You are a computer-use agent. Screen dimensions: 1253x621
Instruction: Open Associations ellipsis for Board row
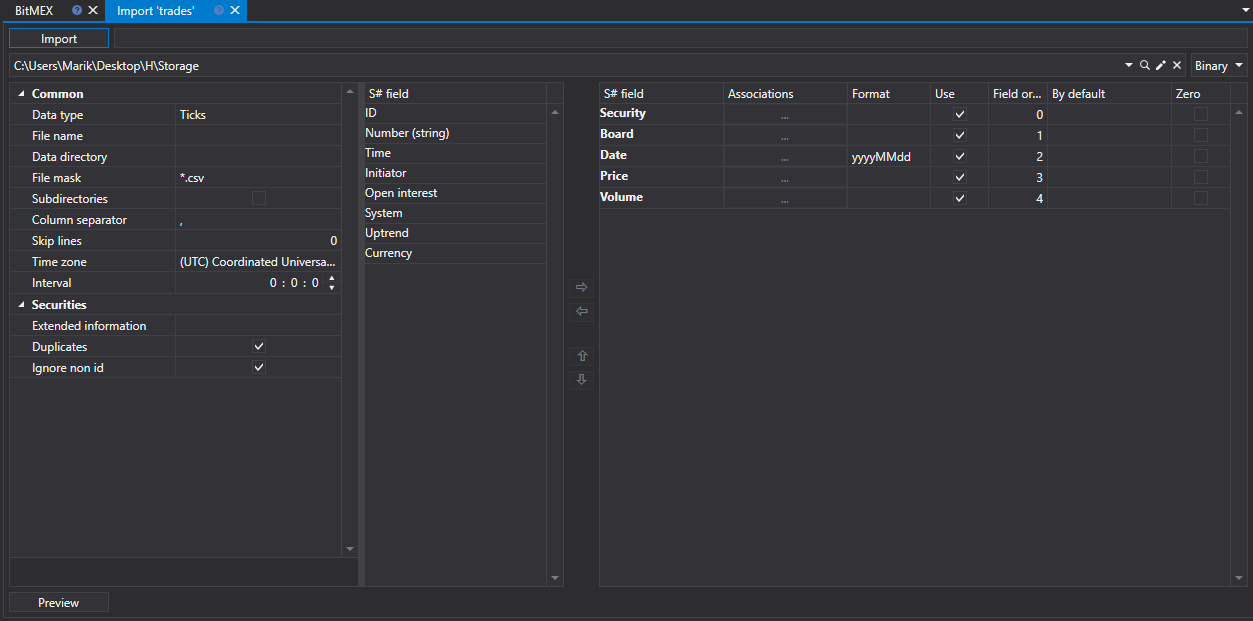pos(785,136)
